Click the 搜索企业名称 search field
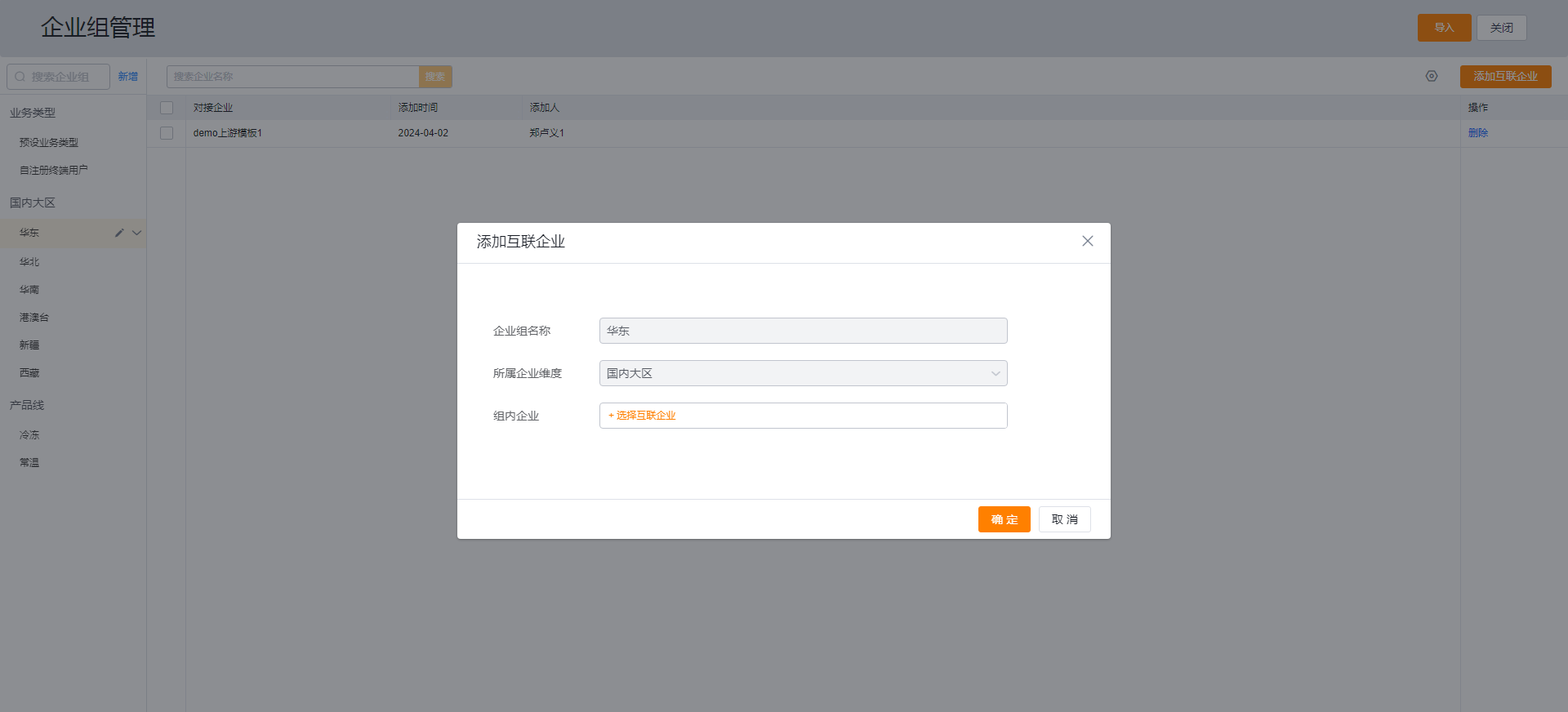Screen dimensions: 1568x712 point(292,77)
